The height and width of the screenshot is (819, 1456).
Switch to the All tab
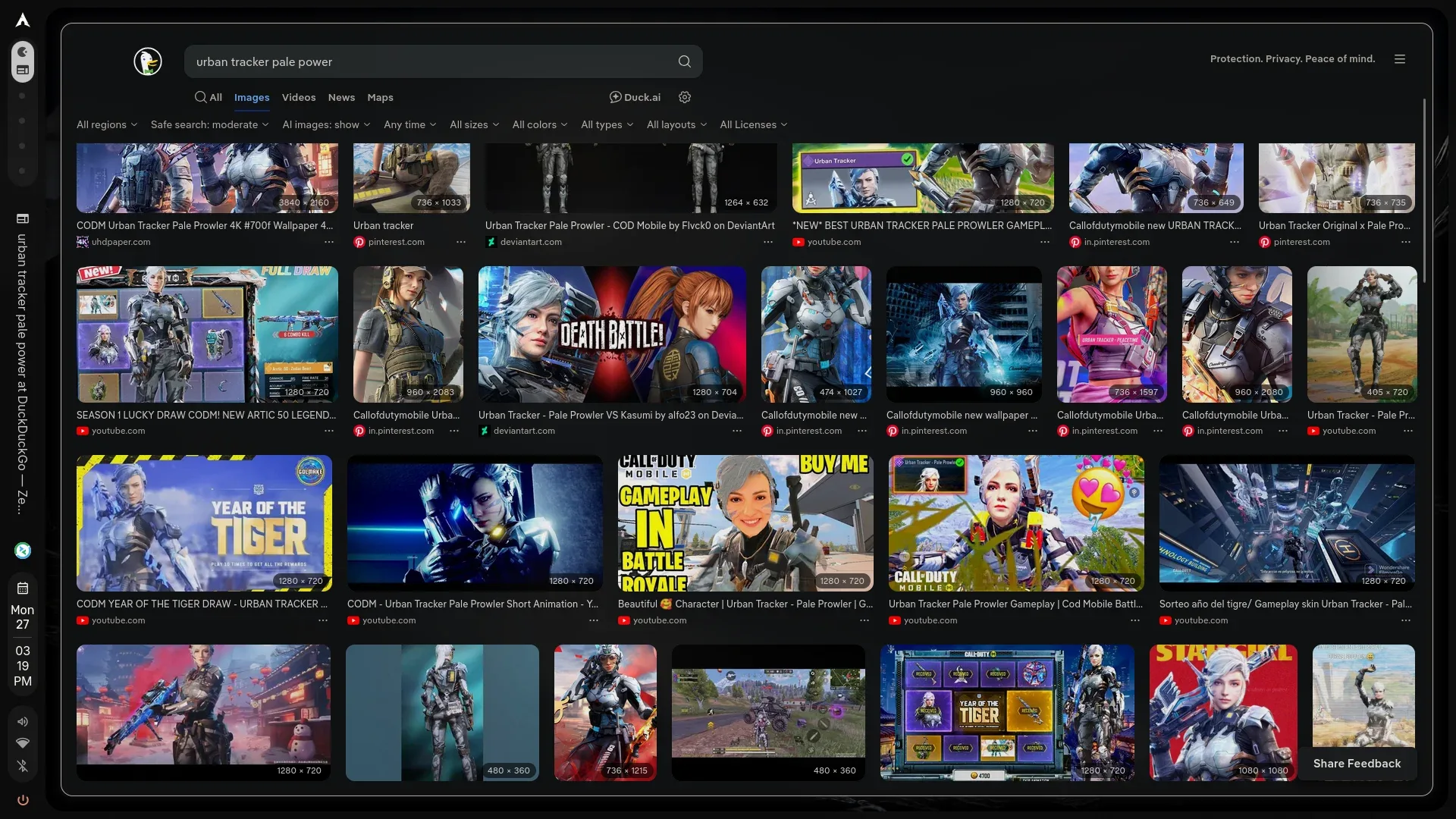coord(209,97)
